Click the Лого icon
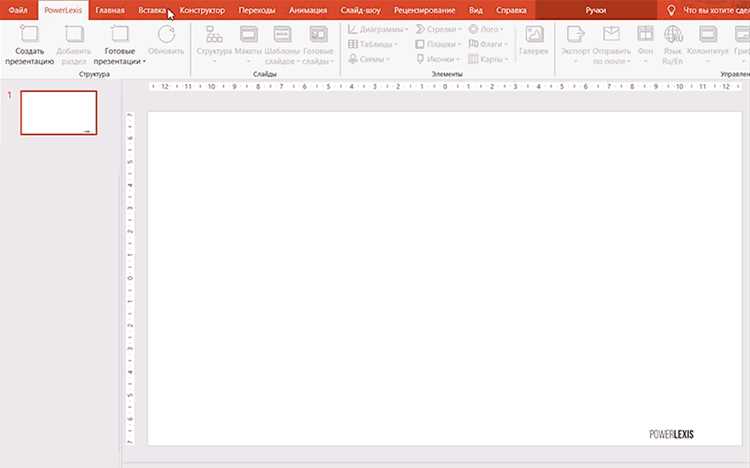 [x=473, y=29]
